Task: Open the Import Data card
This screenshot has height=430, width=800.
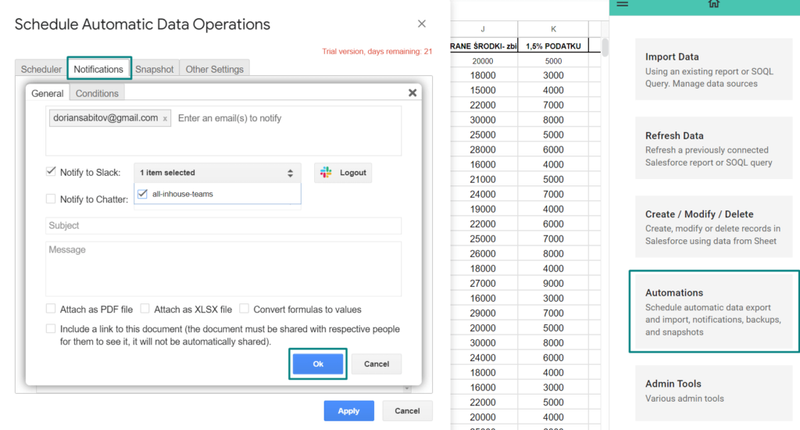Action: click(x=714, y=69)
